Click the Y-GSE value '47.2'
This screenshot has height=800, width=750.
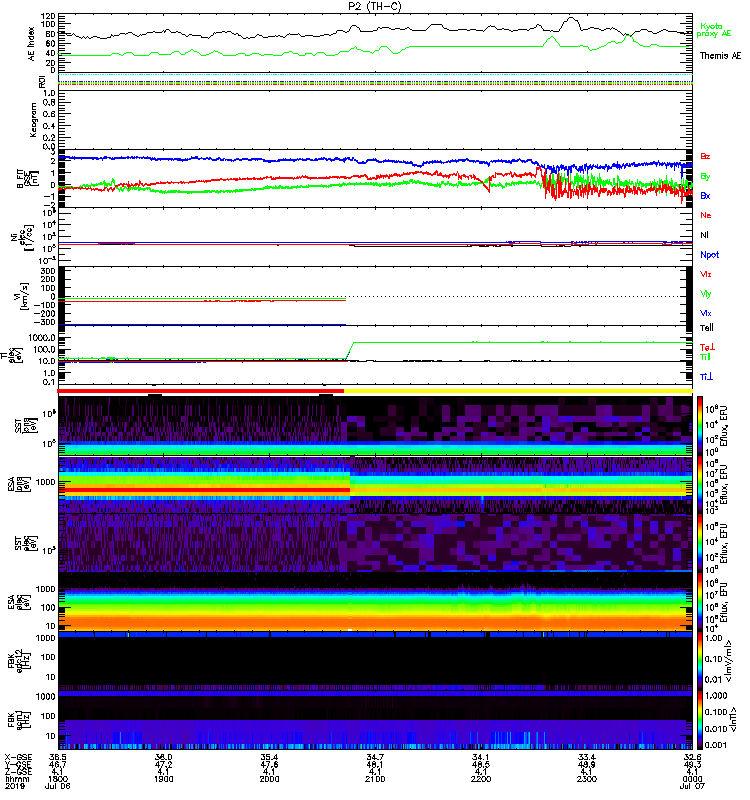point(164,765)
